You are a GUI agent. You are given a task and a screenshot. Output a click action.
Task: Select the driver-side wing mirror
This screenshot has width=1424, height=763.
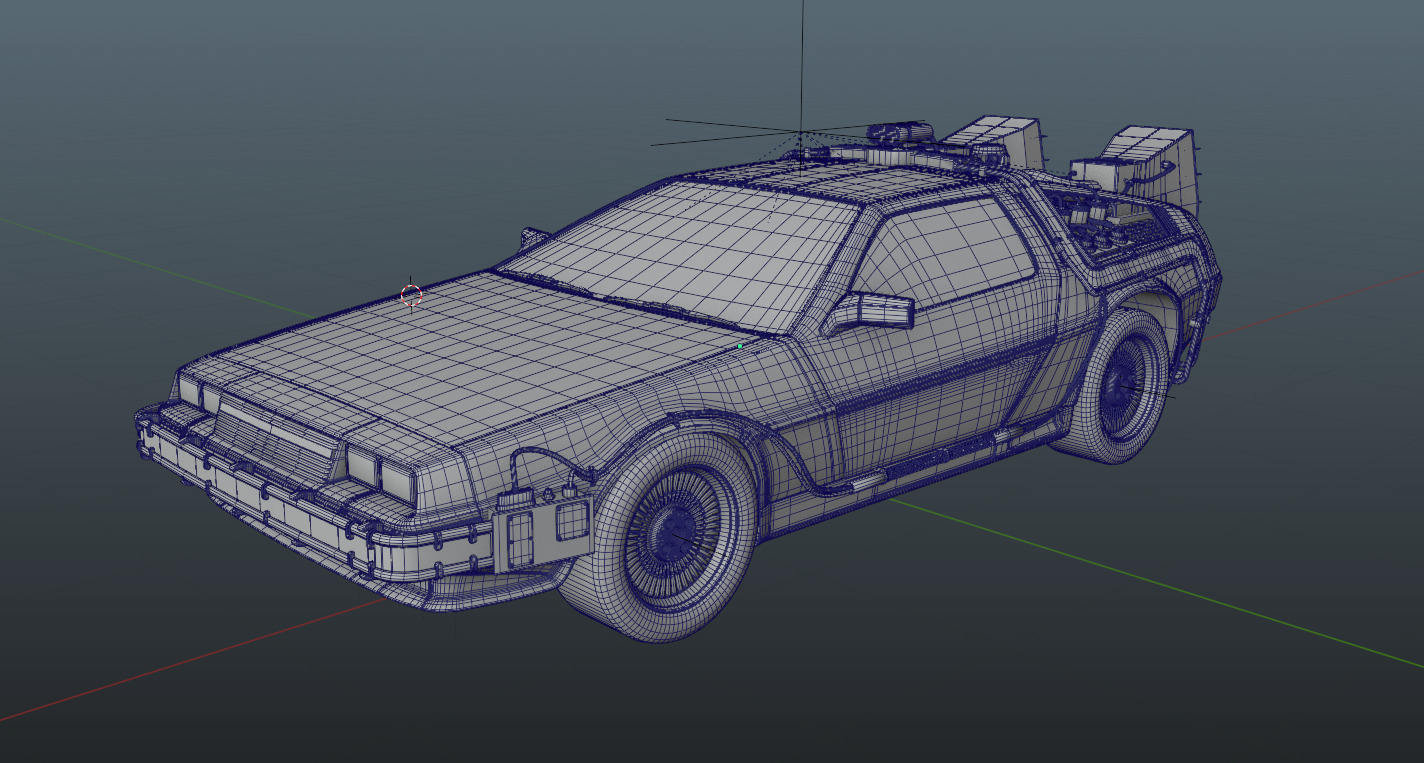[870, 312]
